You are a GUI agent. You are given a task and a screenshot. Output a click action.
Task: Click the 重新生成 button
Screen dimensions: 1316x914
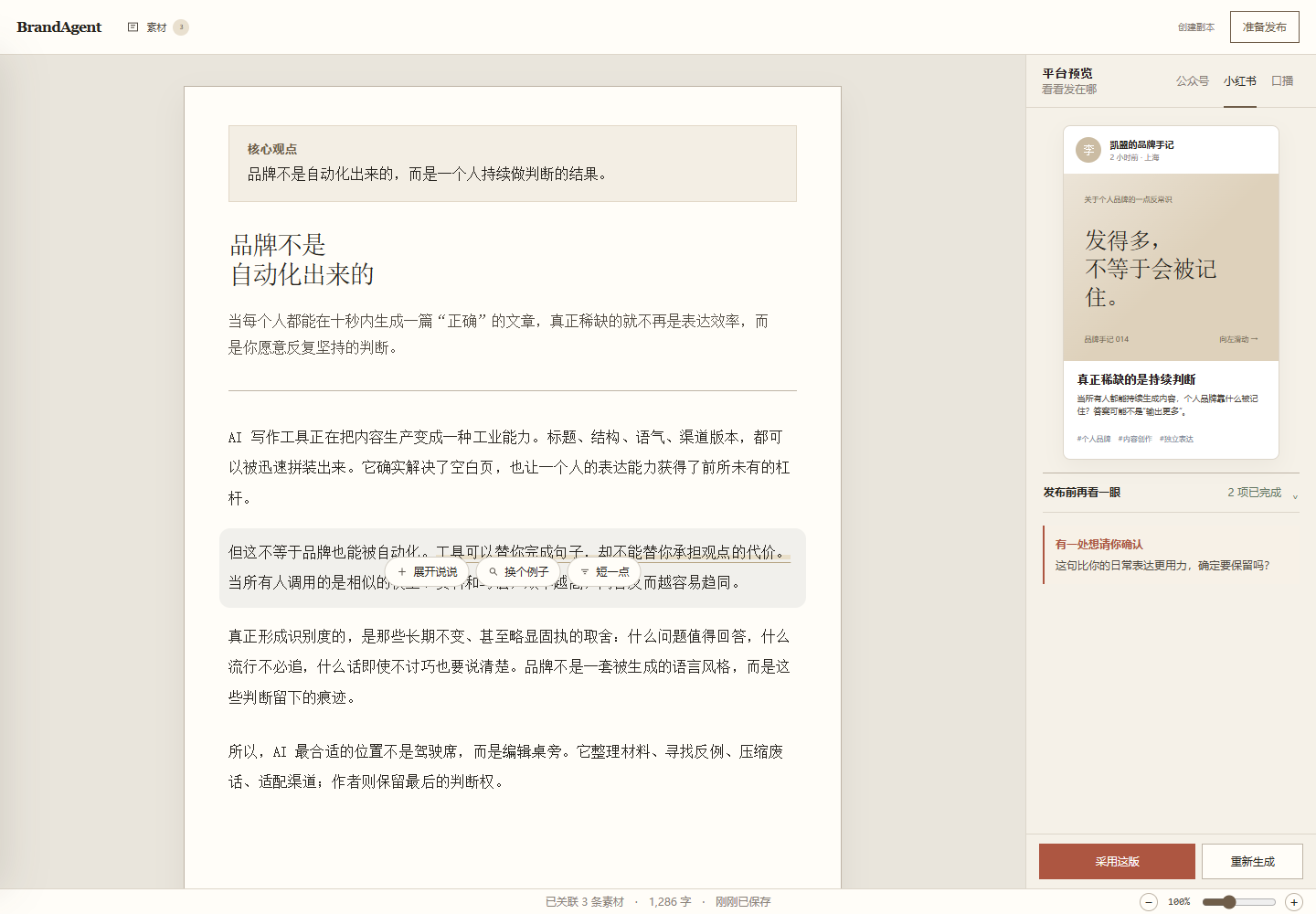pos(1252,862)
